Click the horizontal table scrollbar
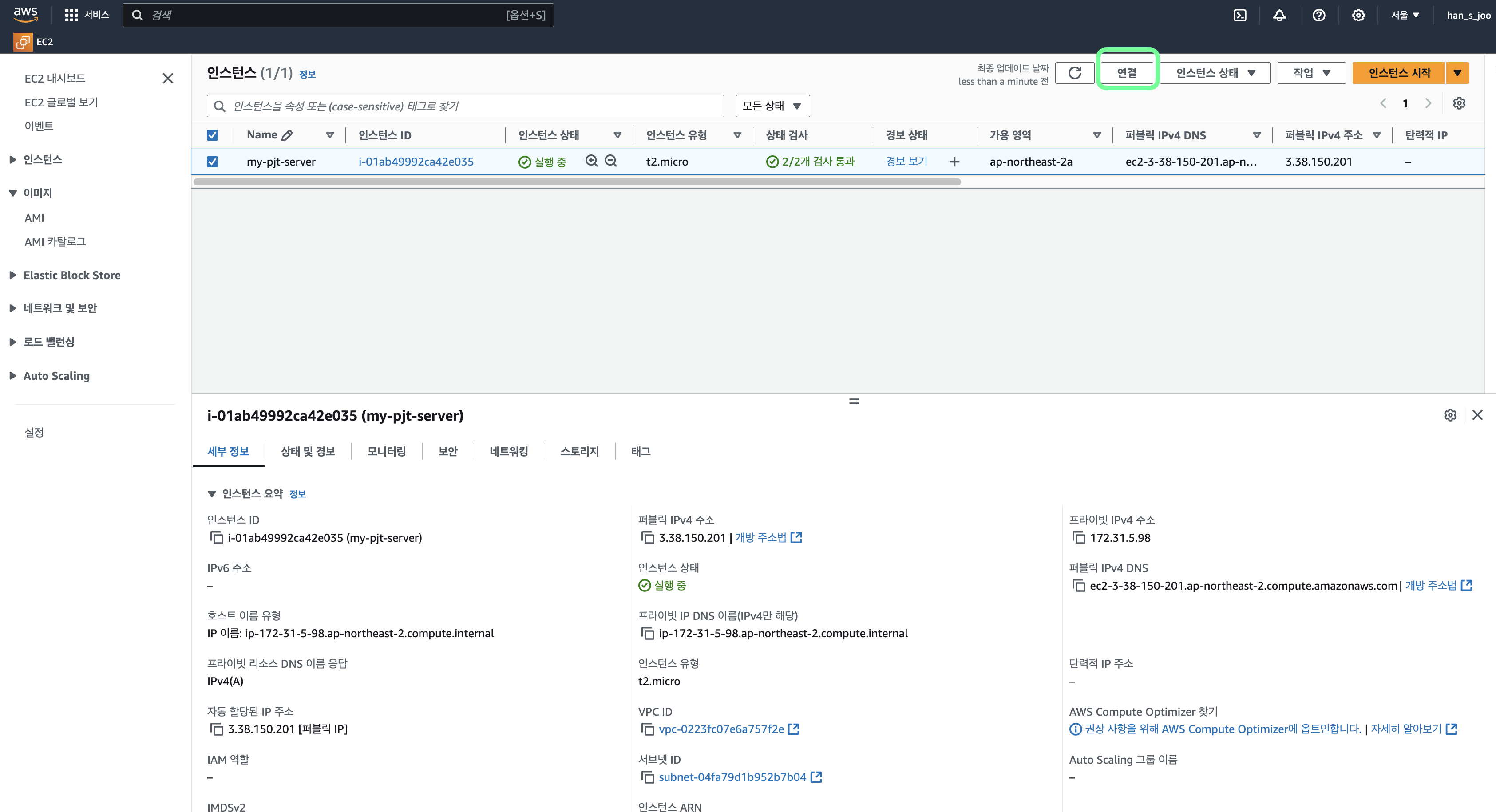This screenshot has width=1496, height=812. tap(577, 181)
